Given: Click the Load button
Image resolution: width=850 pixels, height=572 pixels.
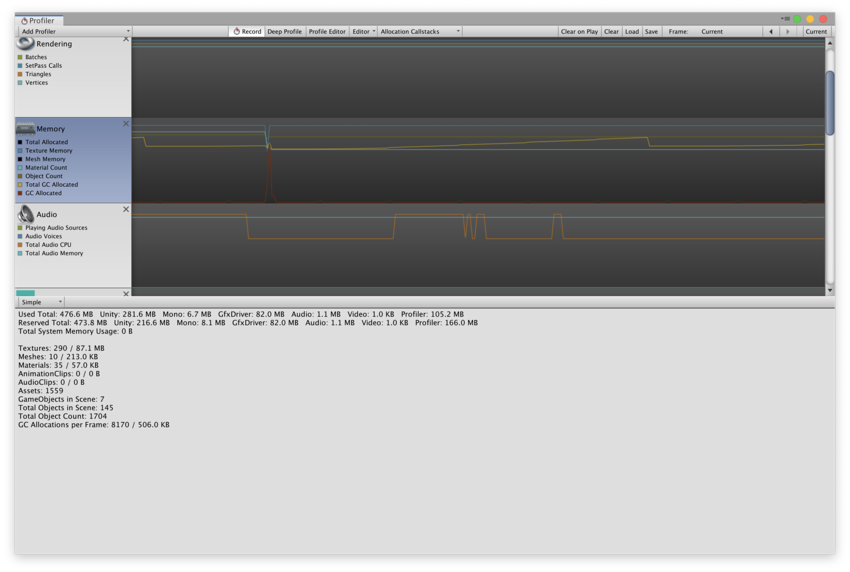Looking at the screenshot, I should [x=632, y=31].
